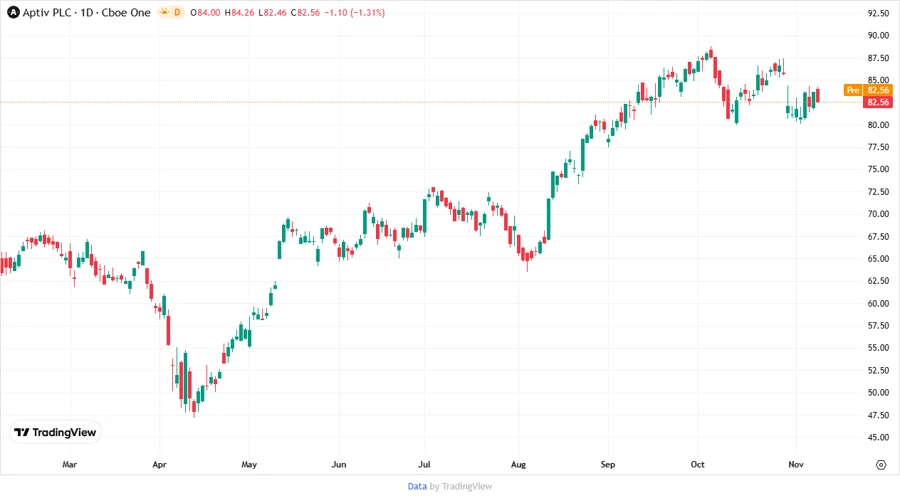The width and height of the screenshot is (900, 498).
Task: Click the 47.50 price axis label
Action: click(878, 415)
